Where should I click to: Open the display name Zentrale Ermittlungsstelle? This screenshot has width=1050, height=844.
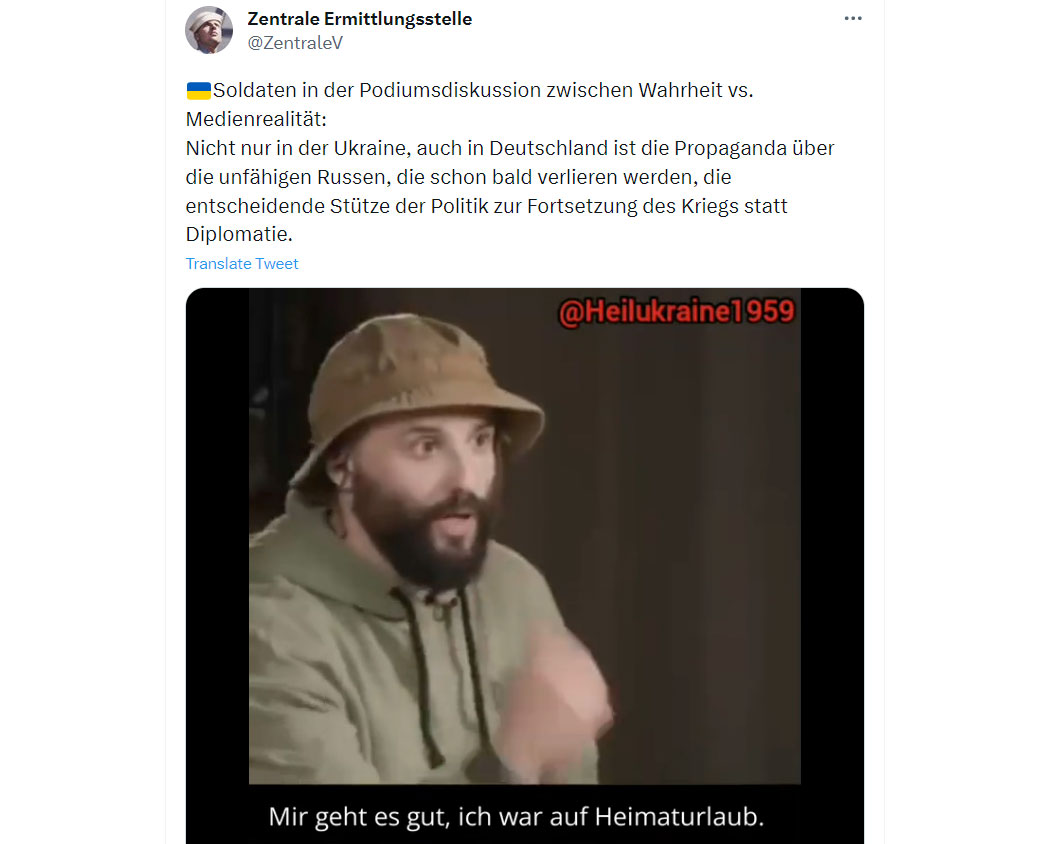tap(360, 19)
